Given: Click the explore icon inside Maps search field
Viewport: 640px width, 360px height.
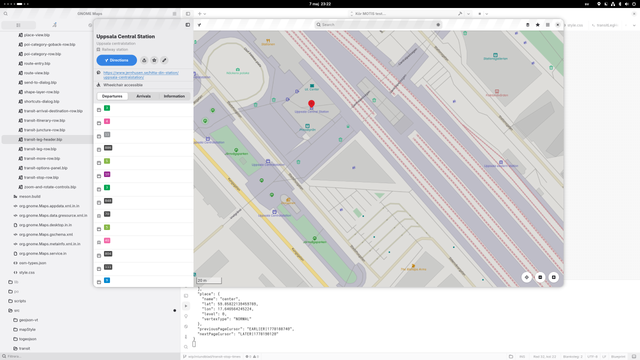Looking at the screenshot, I should point(438,25).
